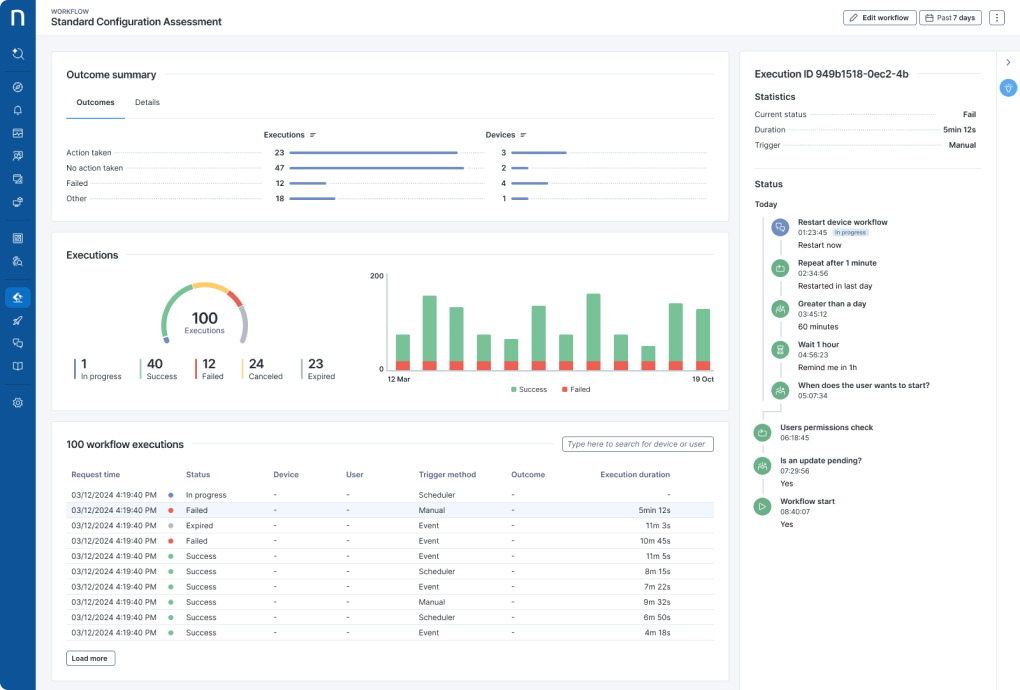Open the bell alerts icon in sidebar
Image resolution: width=1020 pixels, height=690 pixels.
tap(17, 110)
